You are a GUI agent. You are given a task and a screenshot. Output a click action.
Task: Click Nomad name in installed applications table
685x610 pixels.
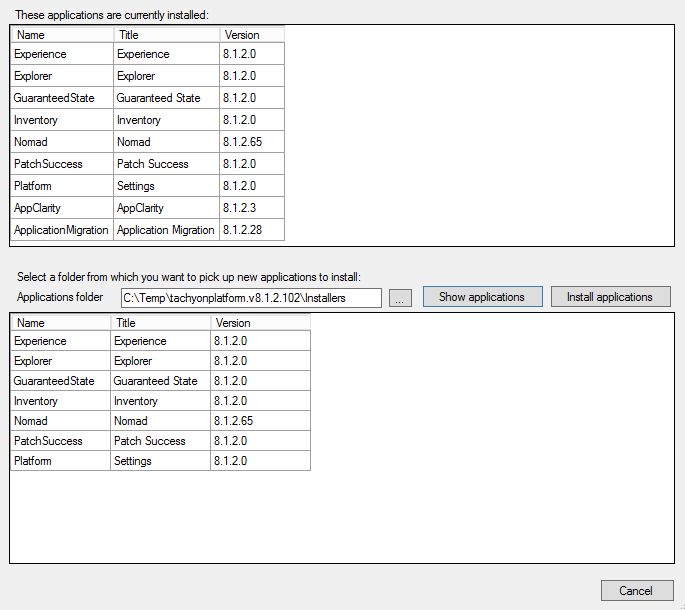pyautogui.click(x=31, y=142)
